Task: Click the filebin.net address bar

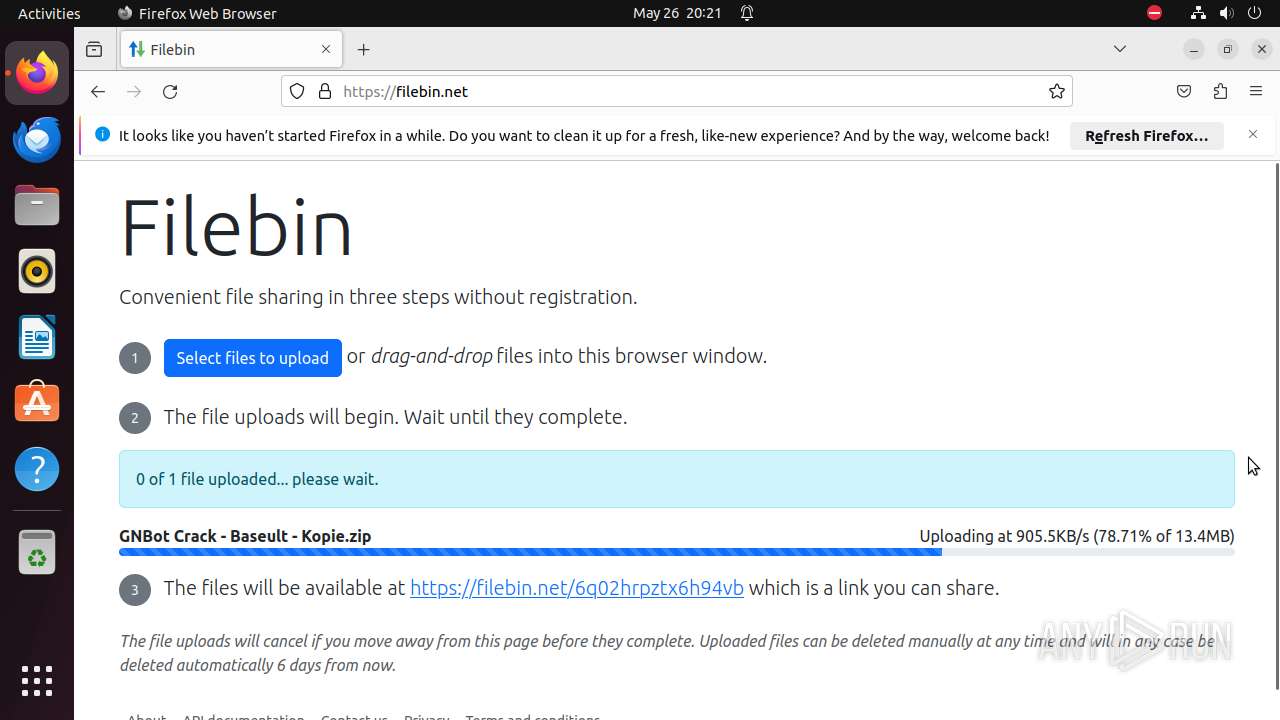Action: pyautogui.click(x=677, y=91)
